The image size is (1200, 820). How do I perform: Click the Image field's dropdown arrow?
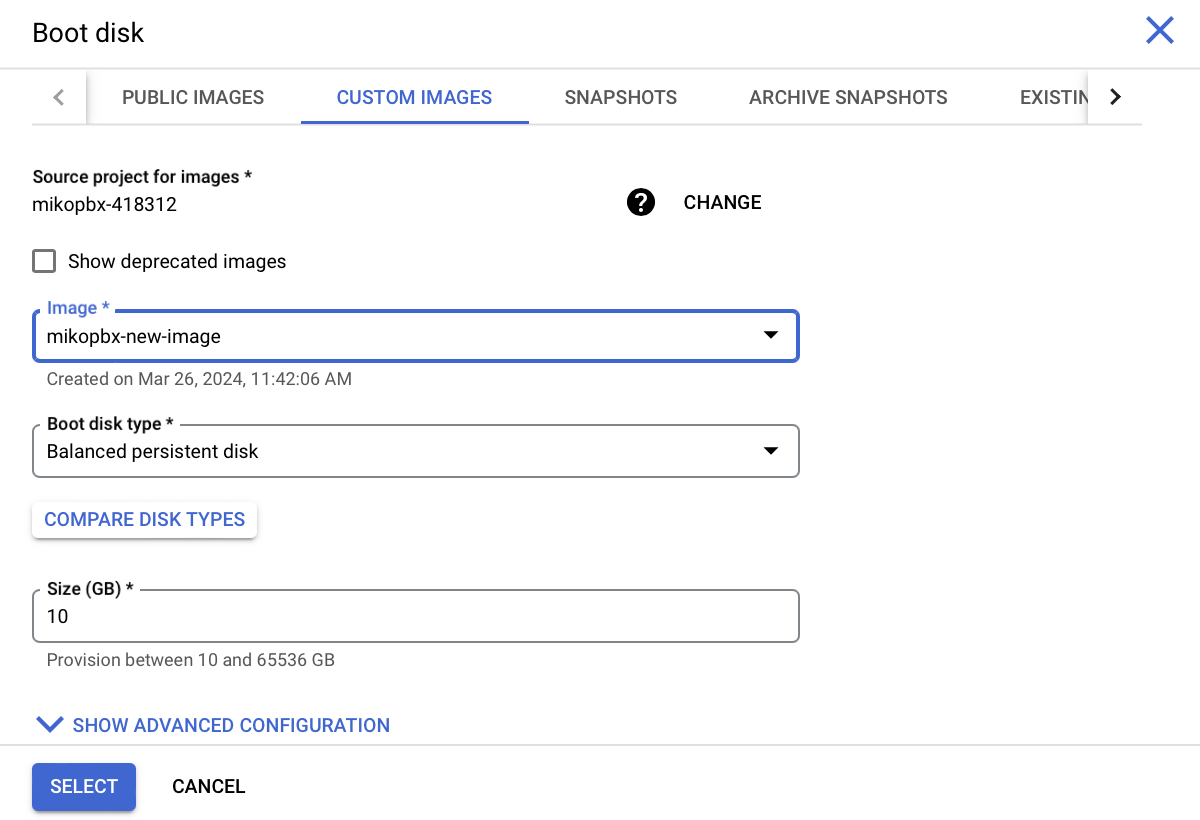(x=770, y=336)
